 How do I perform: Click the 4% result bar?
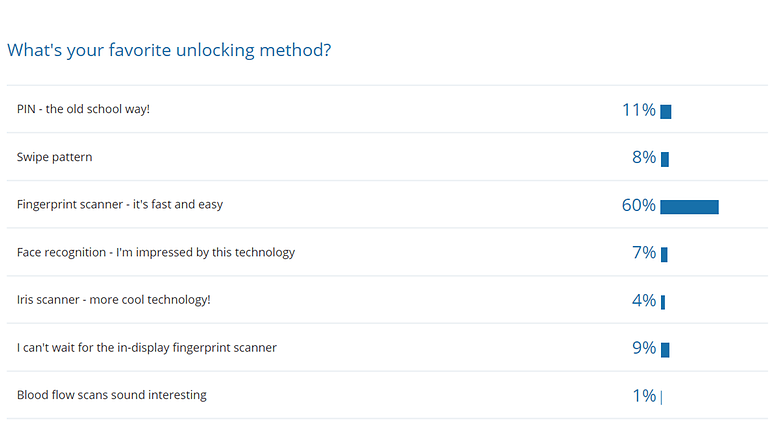tap(663, 302)
